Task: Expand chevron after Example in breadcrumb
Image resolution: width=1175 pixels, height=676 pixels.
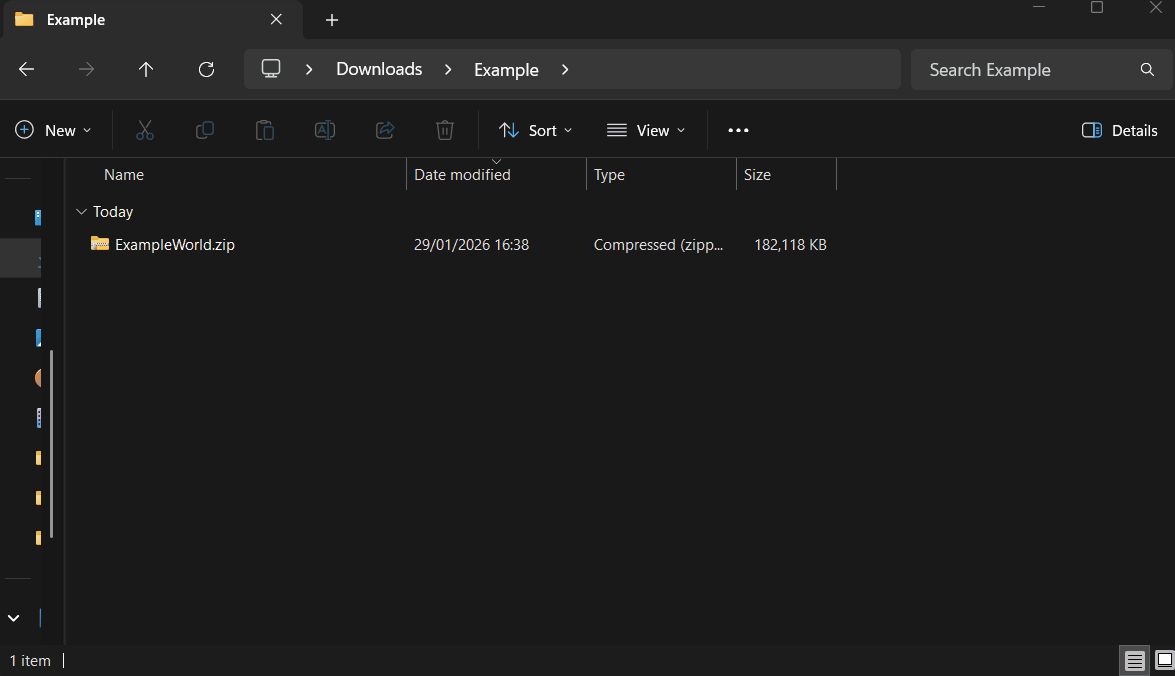Action: 565,70
